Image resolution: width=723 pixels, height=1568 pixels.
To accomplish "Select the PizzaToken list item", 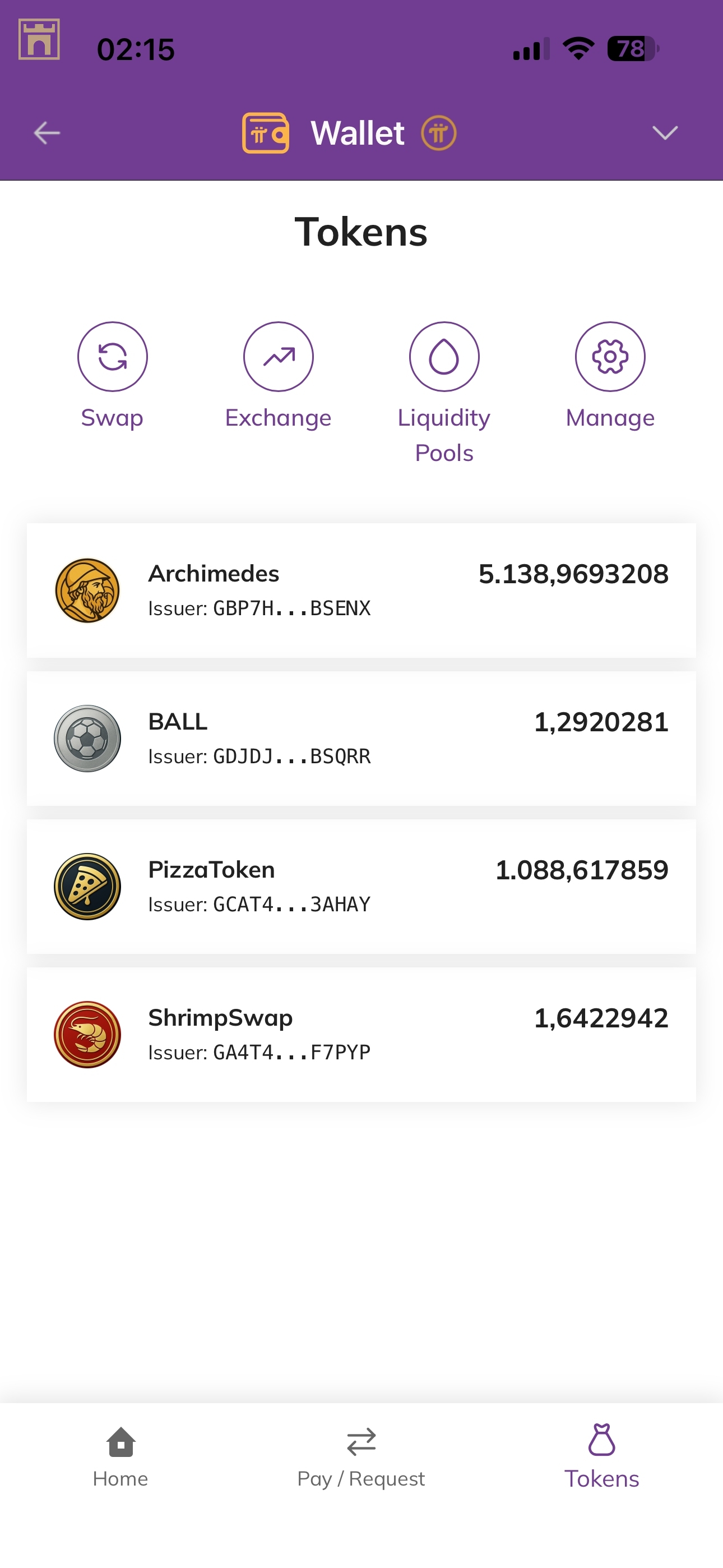I will (x=361, y=886).
